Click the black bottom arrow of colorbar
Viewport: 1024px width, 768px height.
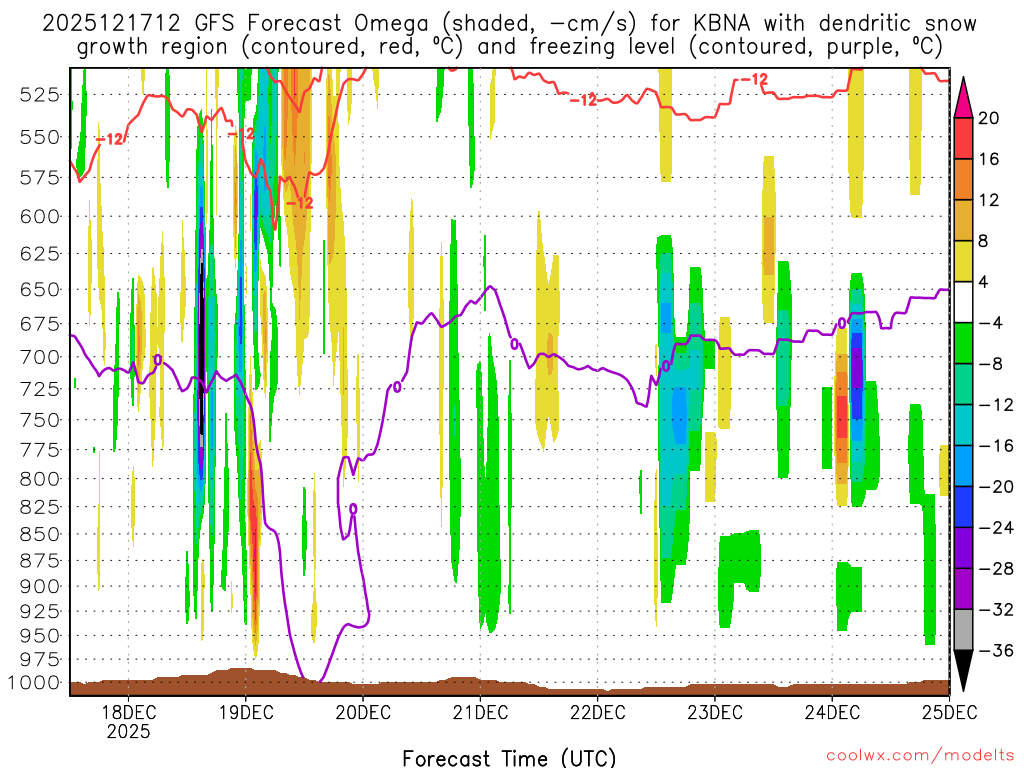[963, 671]
